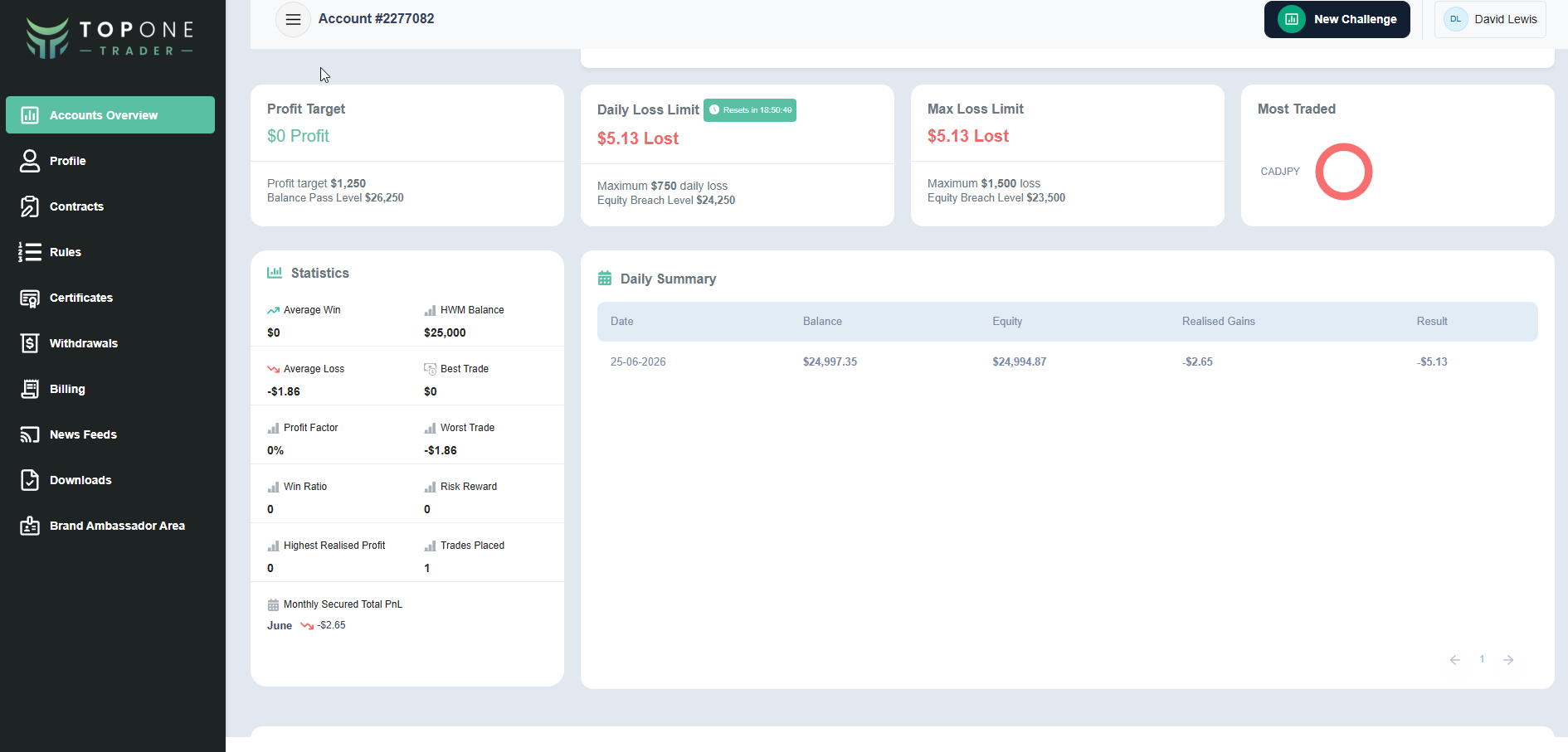Click the Profile person icon

pyautogui.click(x=30, y=161)
